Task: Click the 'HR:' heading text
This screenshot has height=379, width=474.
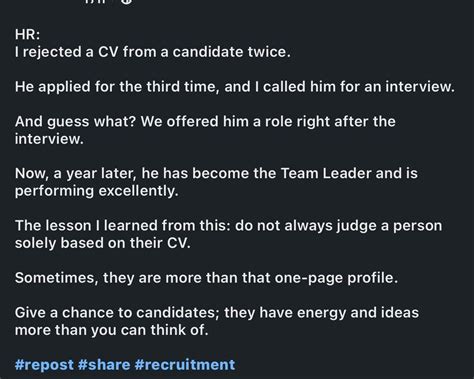Action: tap(27, 34)
